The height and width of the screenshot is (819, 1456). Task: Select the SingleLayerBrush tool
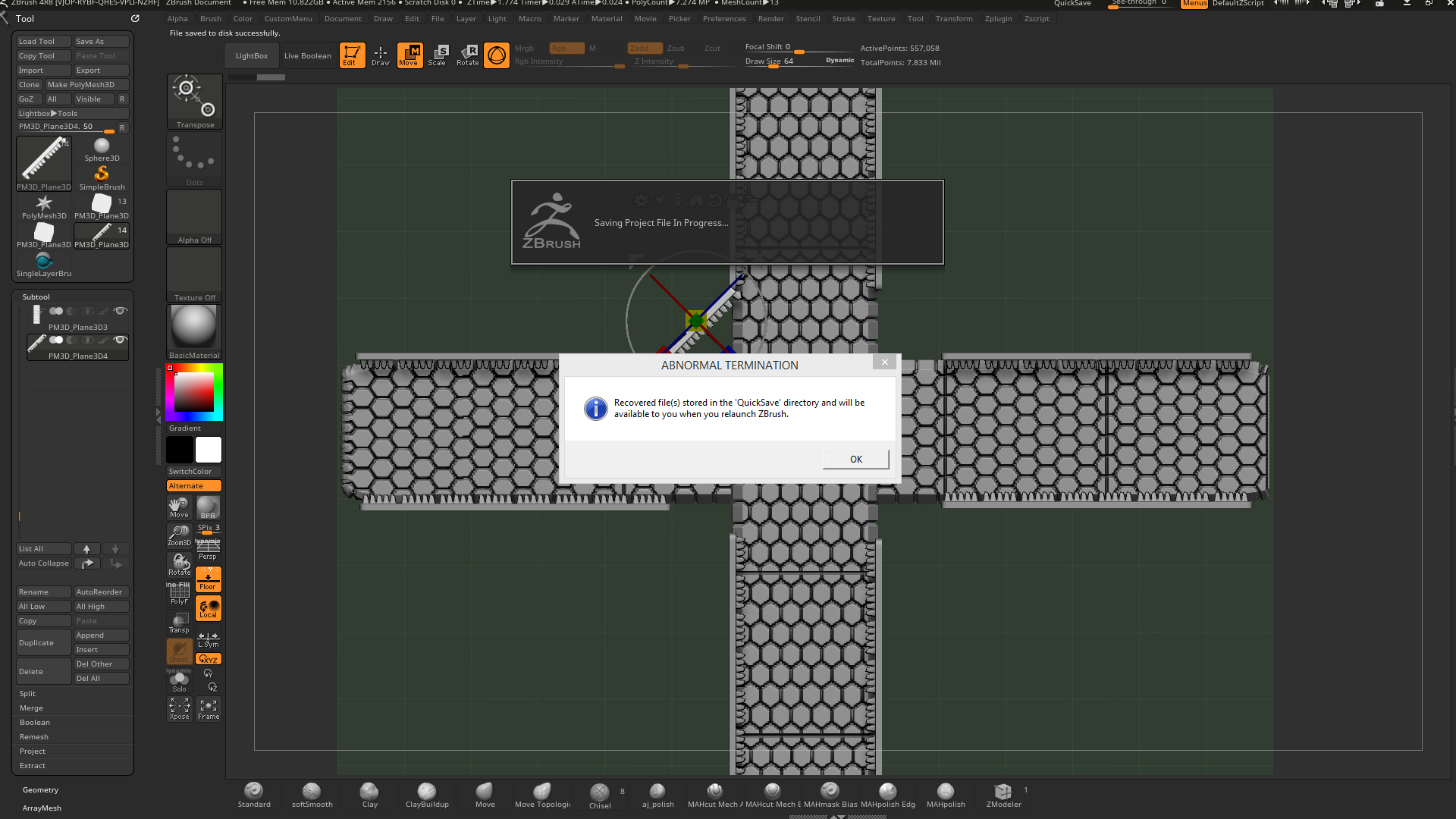pyautogui.click(x=44, y=265)
